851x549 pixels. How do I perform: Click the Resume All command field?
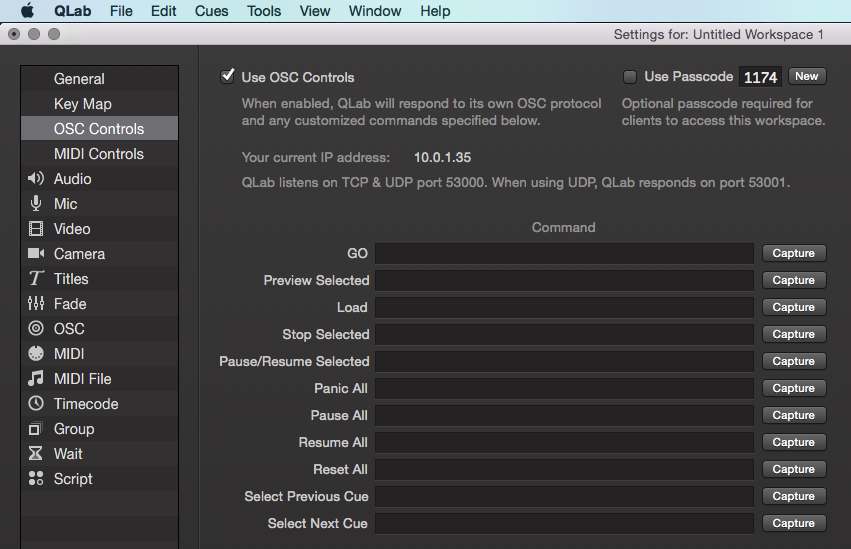[x=564, y=442]
